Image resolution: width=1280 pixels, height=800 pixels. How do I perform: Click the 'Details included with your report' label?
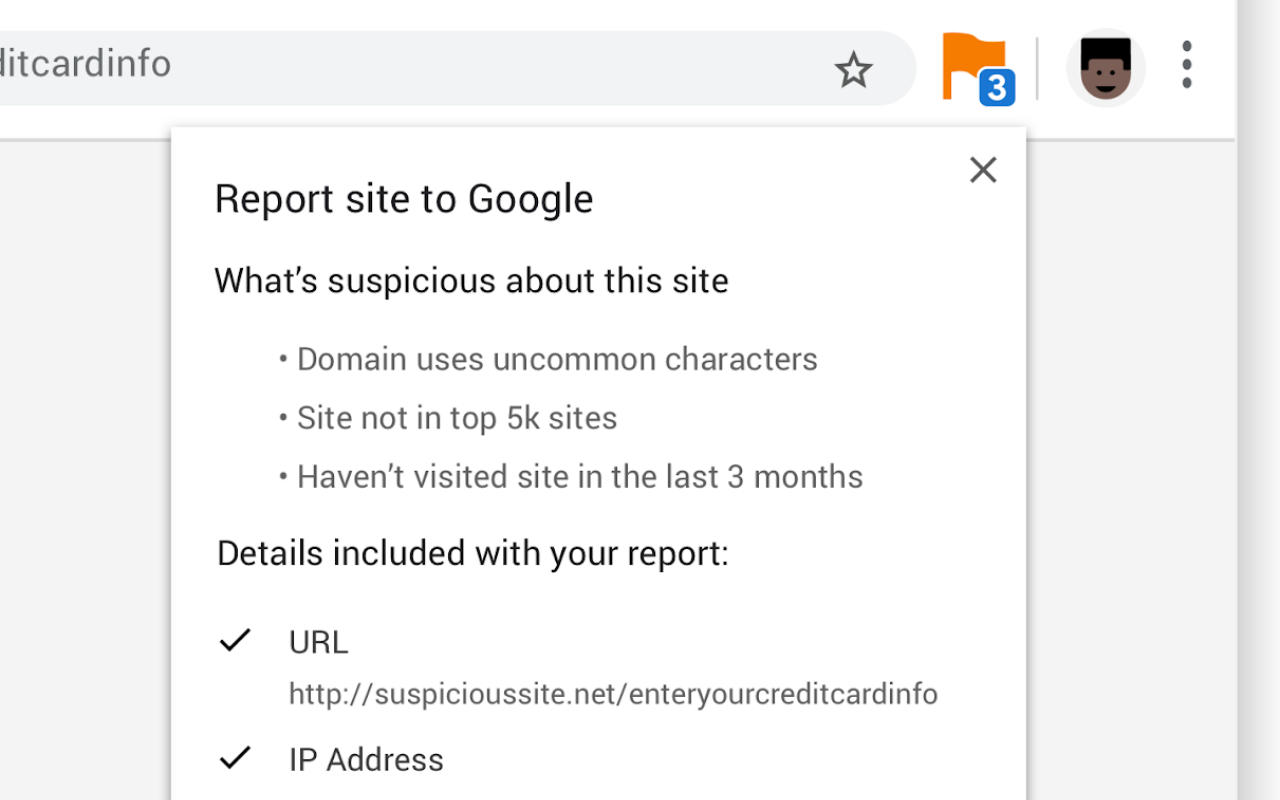click(473, 553)
